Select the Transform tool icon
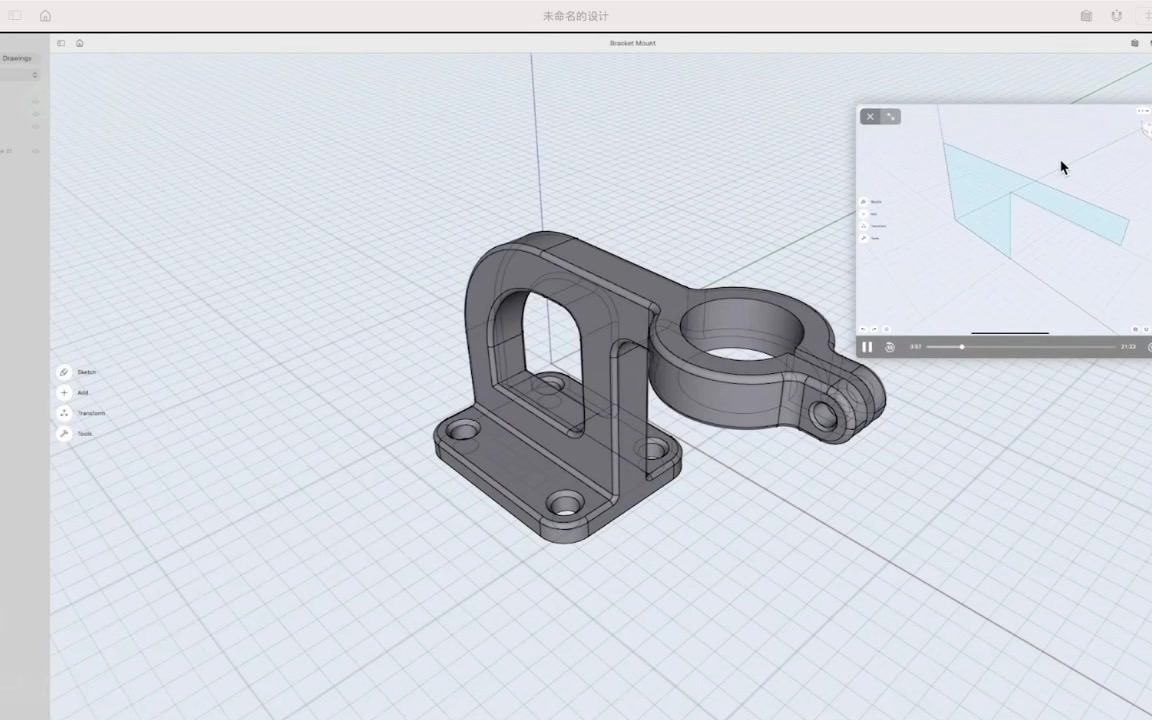This screenshot has height=720, width=1152. tap(63, 412)
